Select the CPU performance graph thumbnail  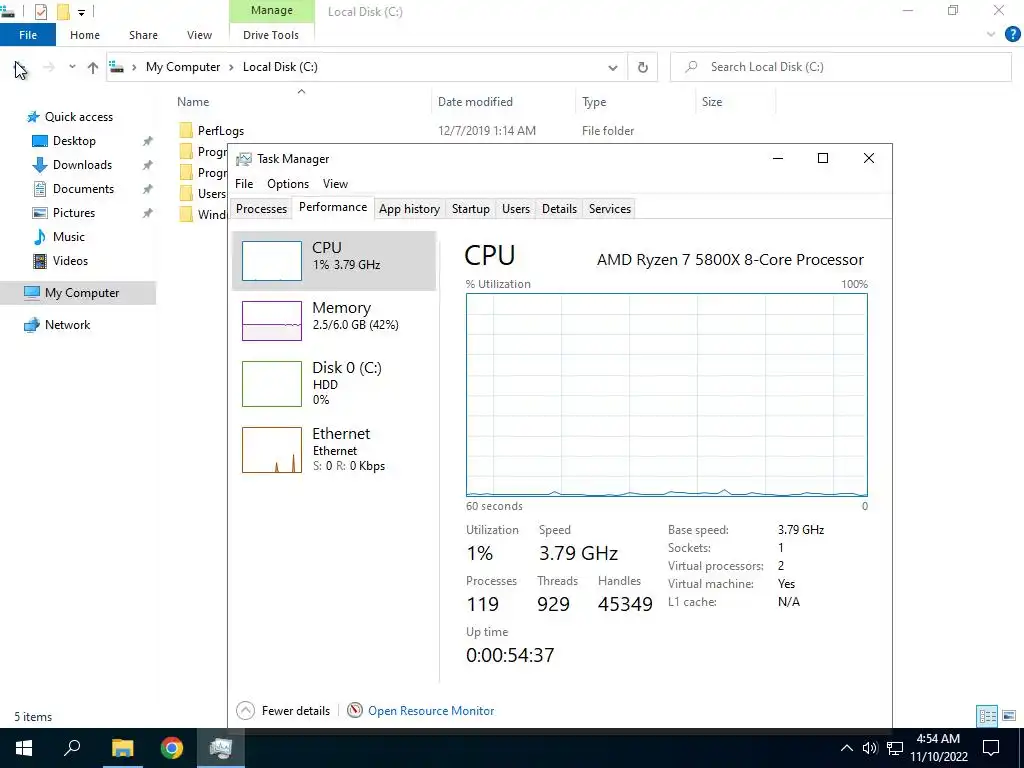pos(272,261)
